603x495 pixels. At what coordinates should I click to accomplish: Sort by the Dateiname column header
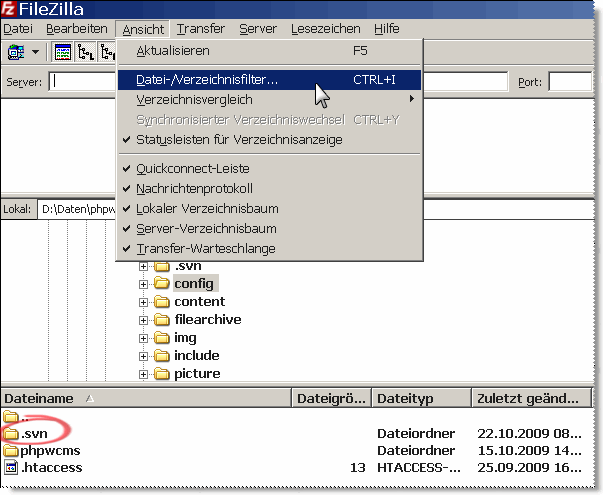[x=146, y=398]
